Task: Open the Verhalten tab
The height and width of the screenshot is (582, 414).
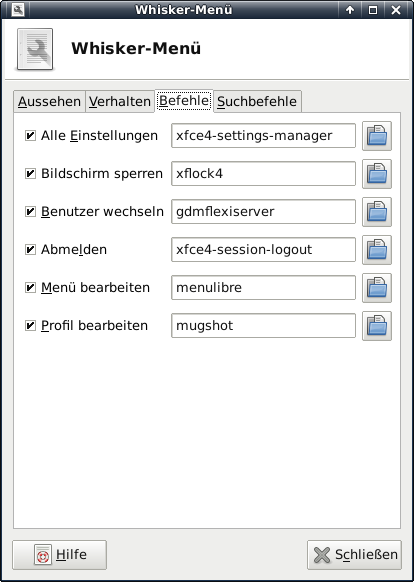Action: point(120,101)
